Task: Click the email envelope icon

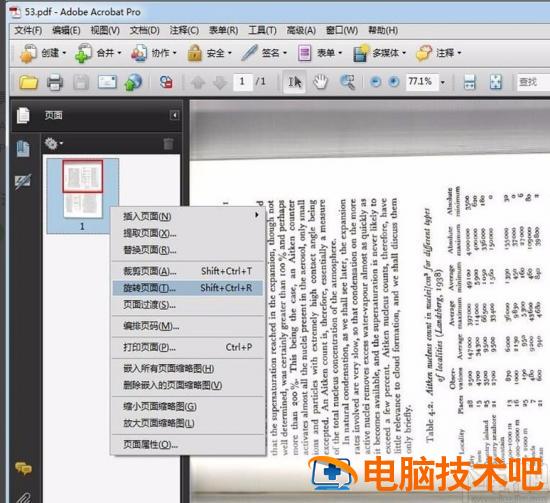Action: (x=107, y=82)
